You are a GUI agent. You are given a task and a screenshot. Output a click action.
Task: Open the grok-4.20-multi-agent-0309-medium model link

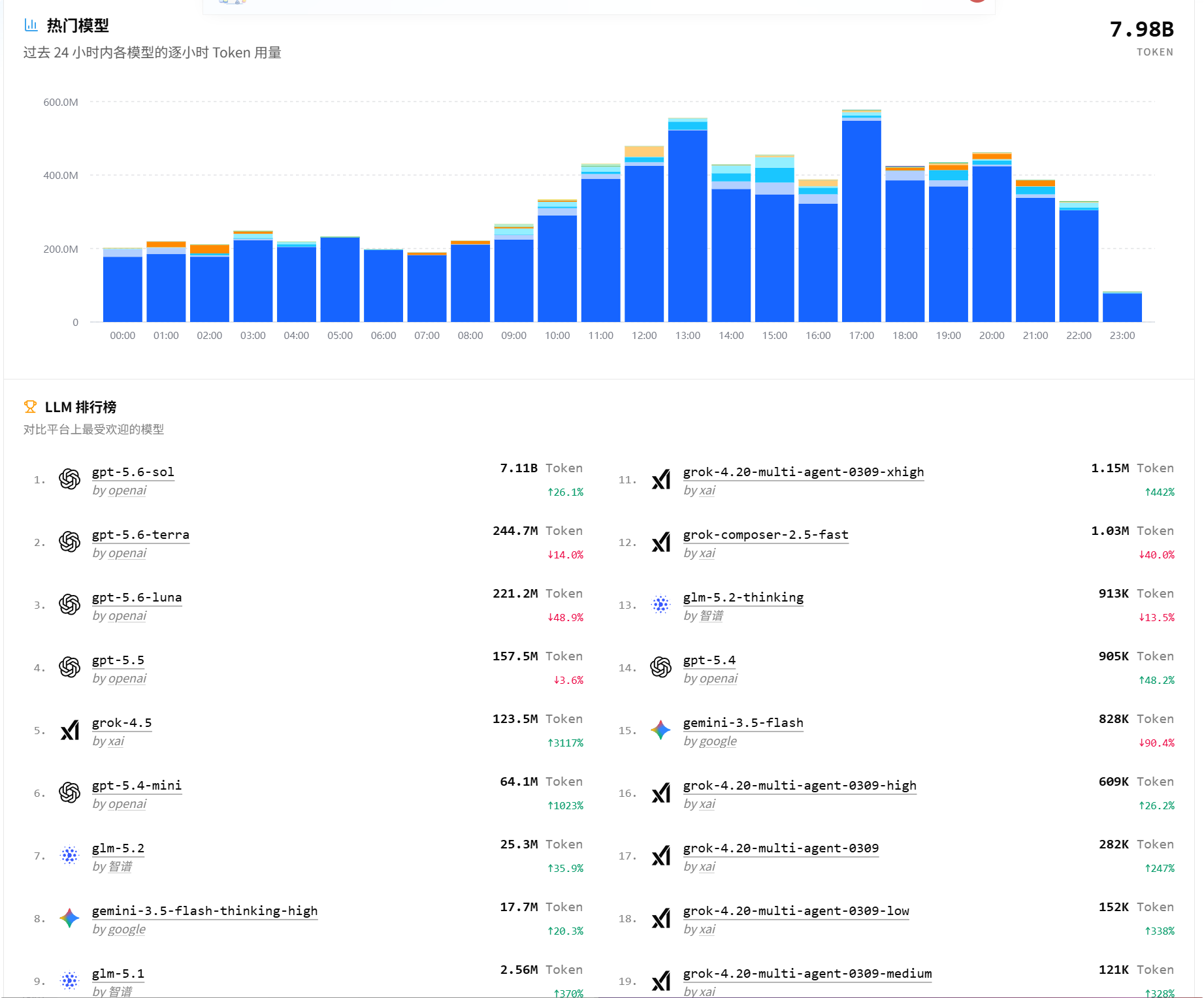(x=807, y=974)
